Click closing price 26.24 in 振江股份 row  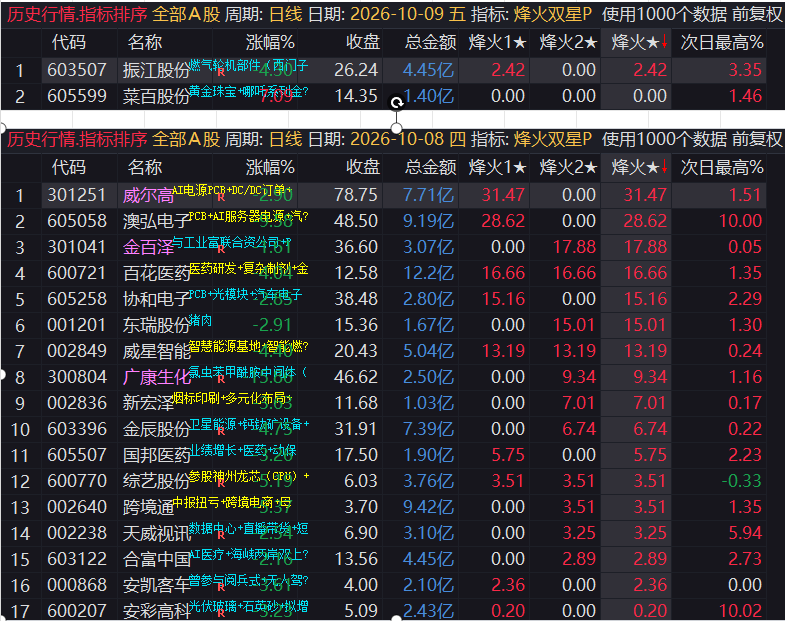pyautogui.click(x=356, y=70)
